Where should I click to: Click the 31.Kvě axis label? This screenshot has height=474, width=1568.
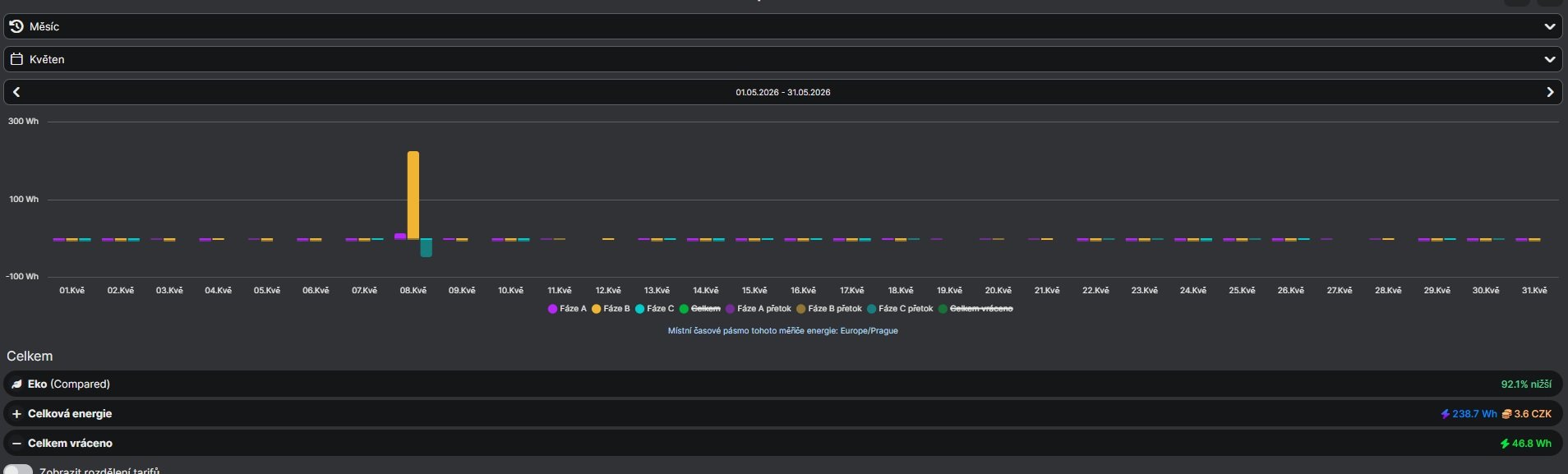click(1534, 291)
